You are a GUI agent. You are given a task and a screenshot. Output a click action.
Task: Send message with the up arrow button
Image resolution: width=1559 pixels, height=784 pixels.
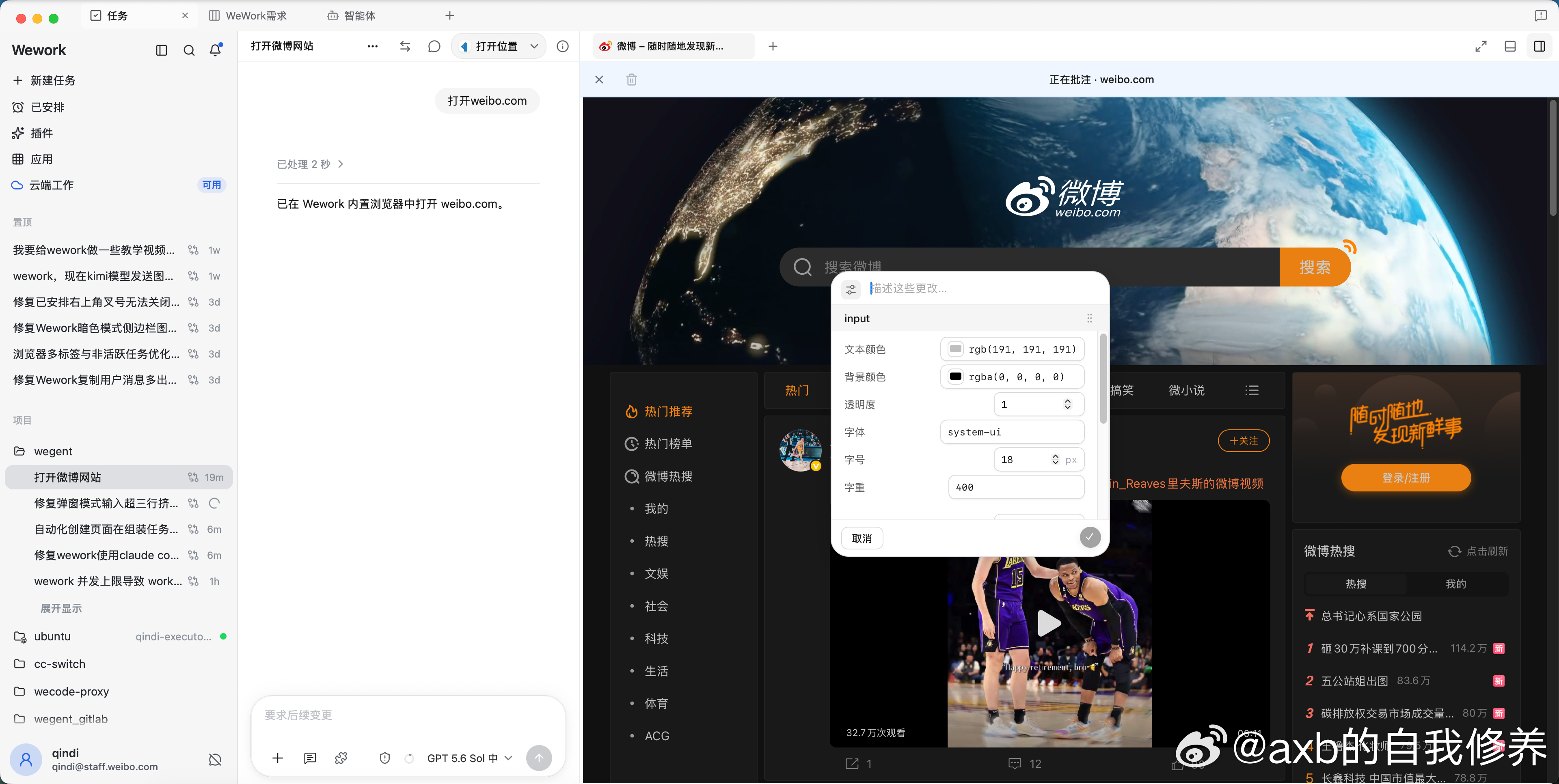coord(539,758)
